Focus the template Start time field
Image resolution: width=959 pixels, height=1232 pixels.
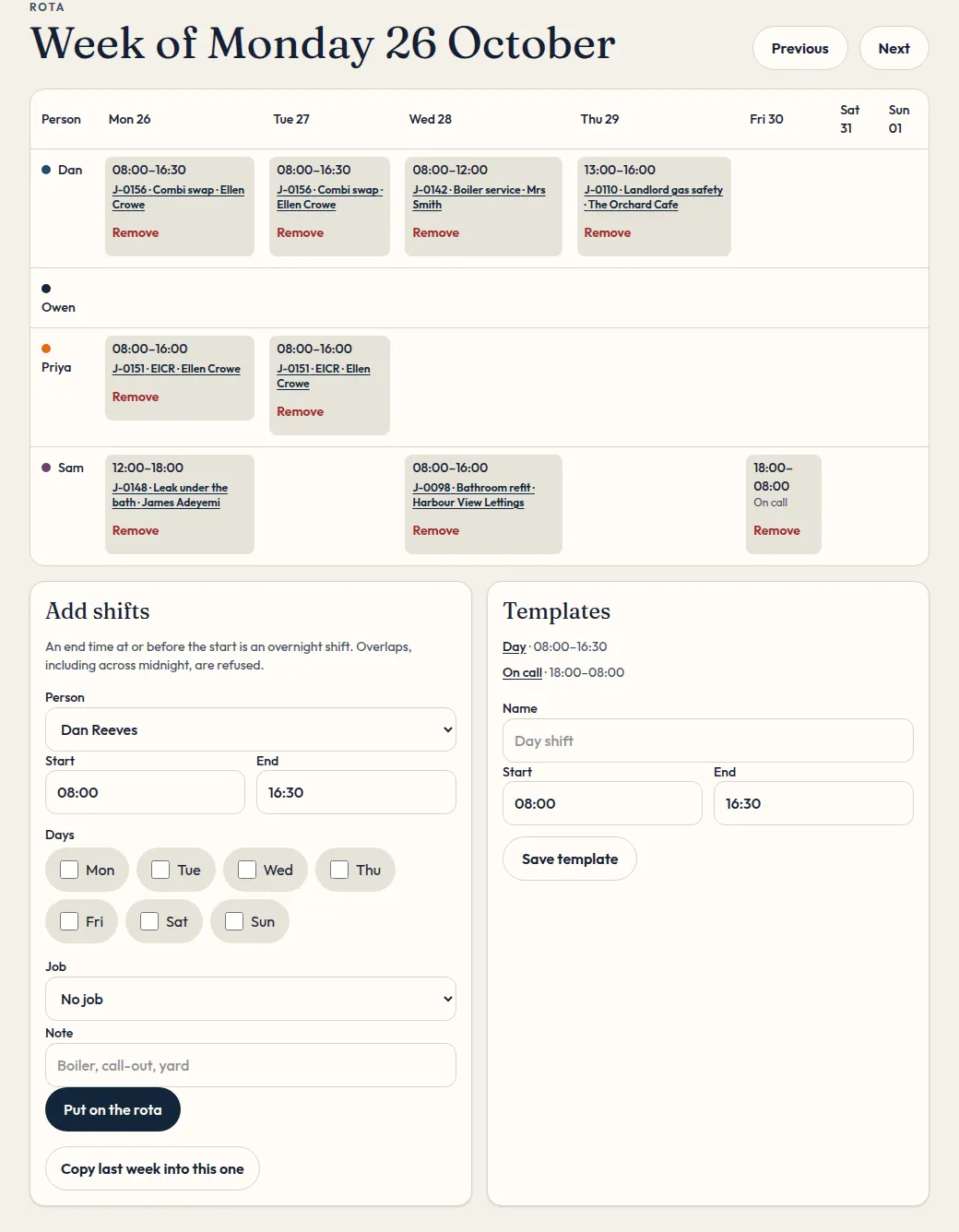pyautogui.click(x=602, y=803)
